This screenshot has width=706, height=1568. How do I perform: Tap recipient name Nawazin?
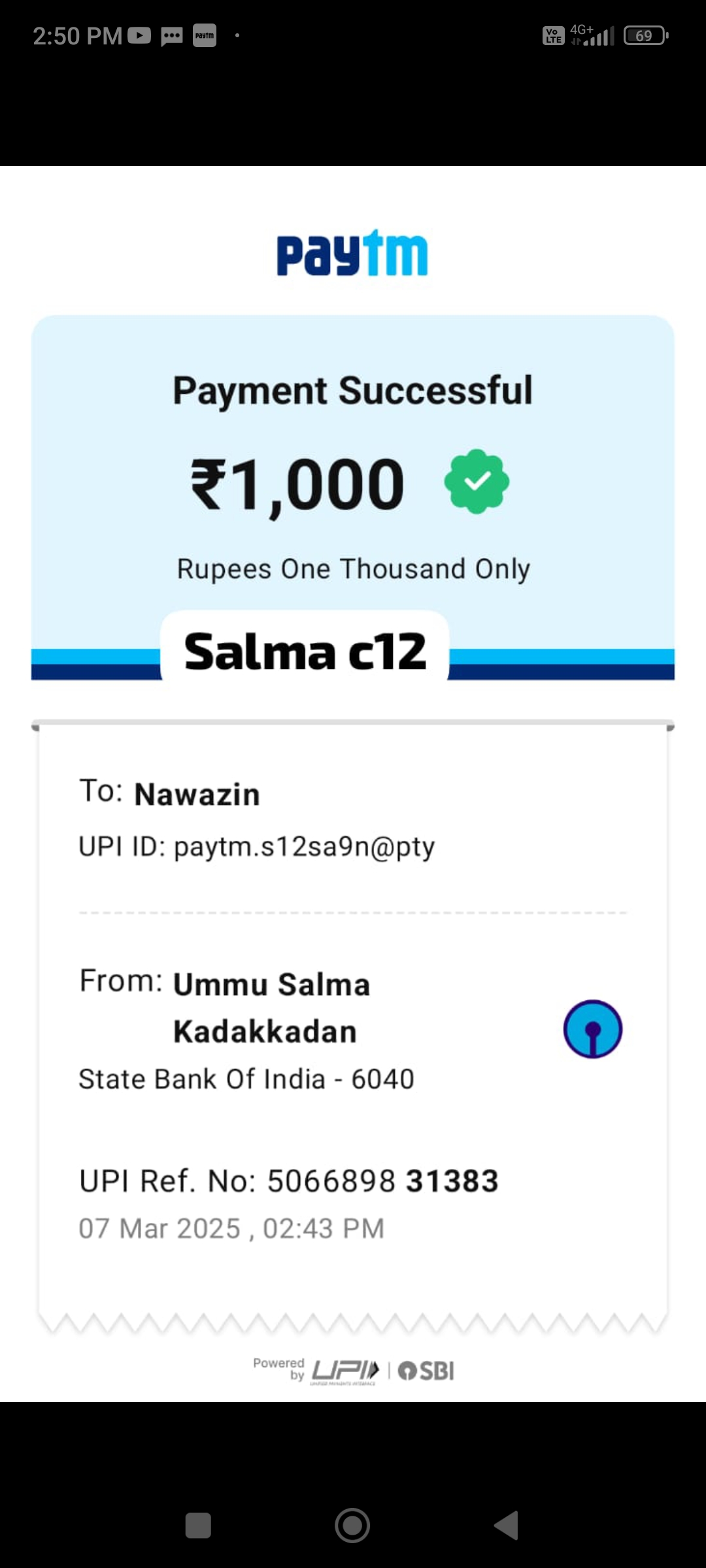click(x=197, y=794)
